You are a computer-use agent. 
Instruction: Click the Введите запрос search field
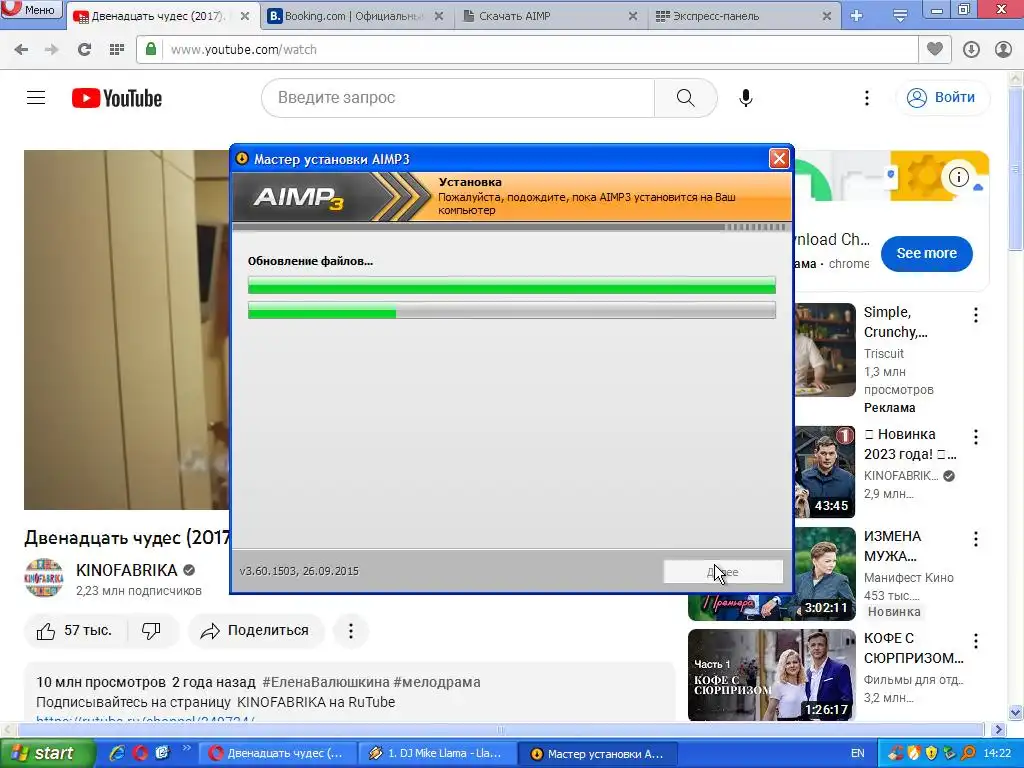coord(458,98)
